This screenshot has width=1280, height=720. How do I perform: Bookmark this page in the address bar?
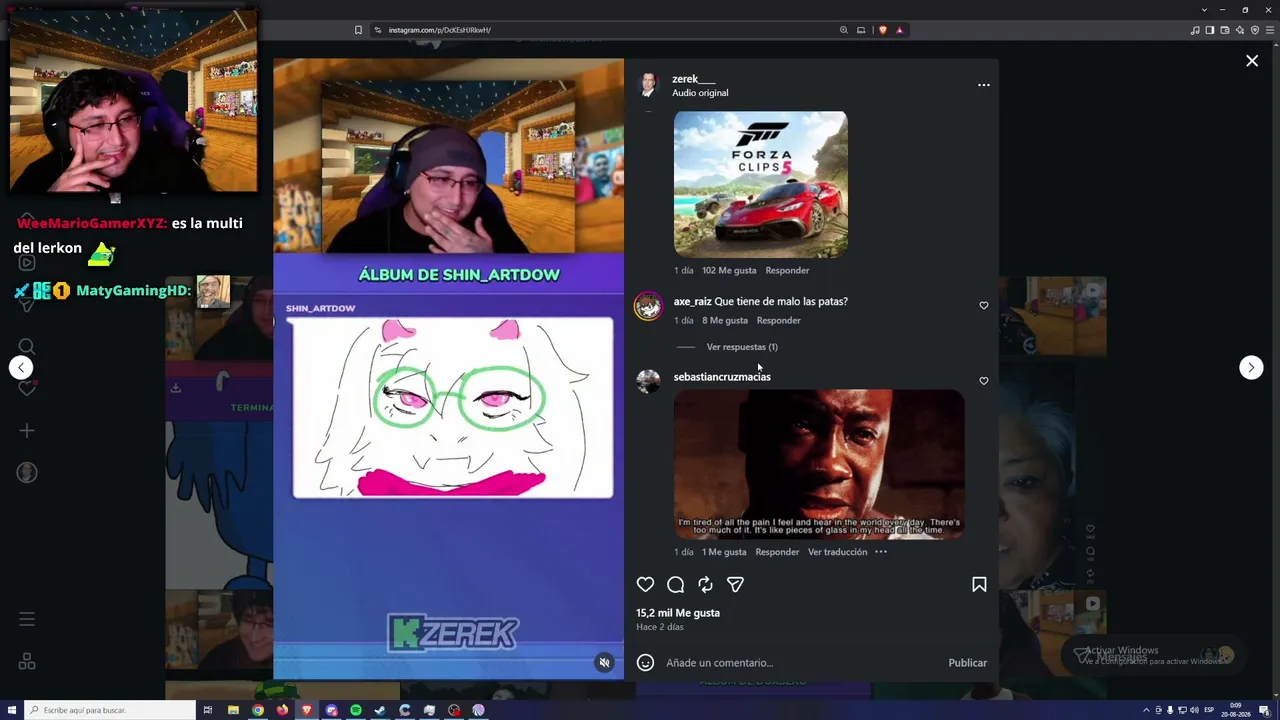(x=358, y=30)
